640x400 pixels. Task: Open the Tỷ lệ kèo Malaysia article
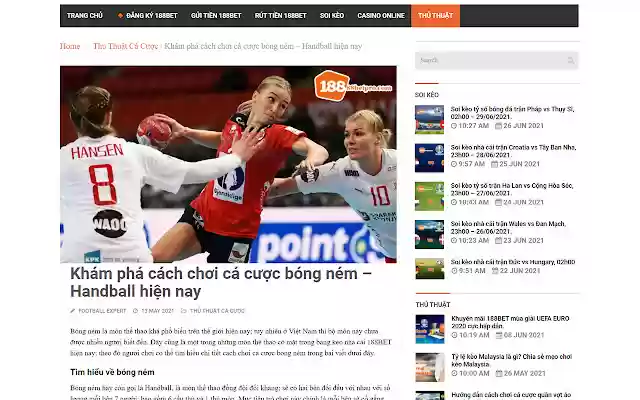[511, 360]
